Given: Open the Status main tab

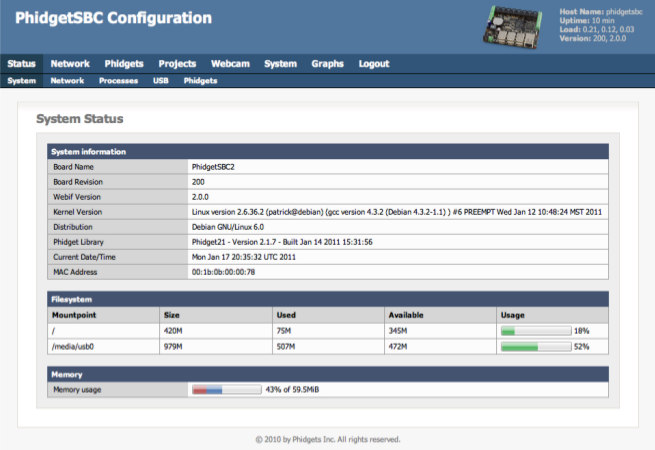Looking at the screenshot, I should (21, 64).
